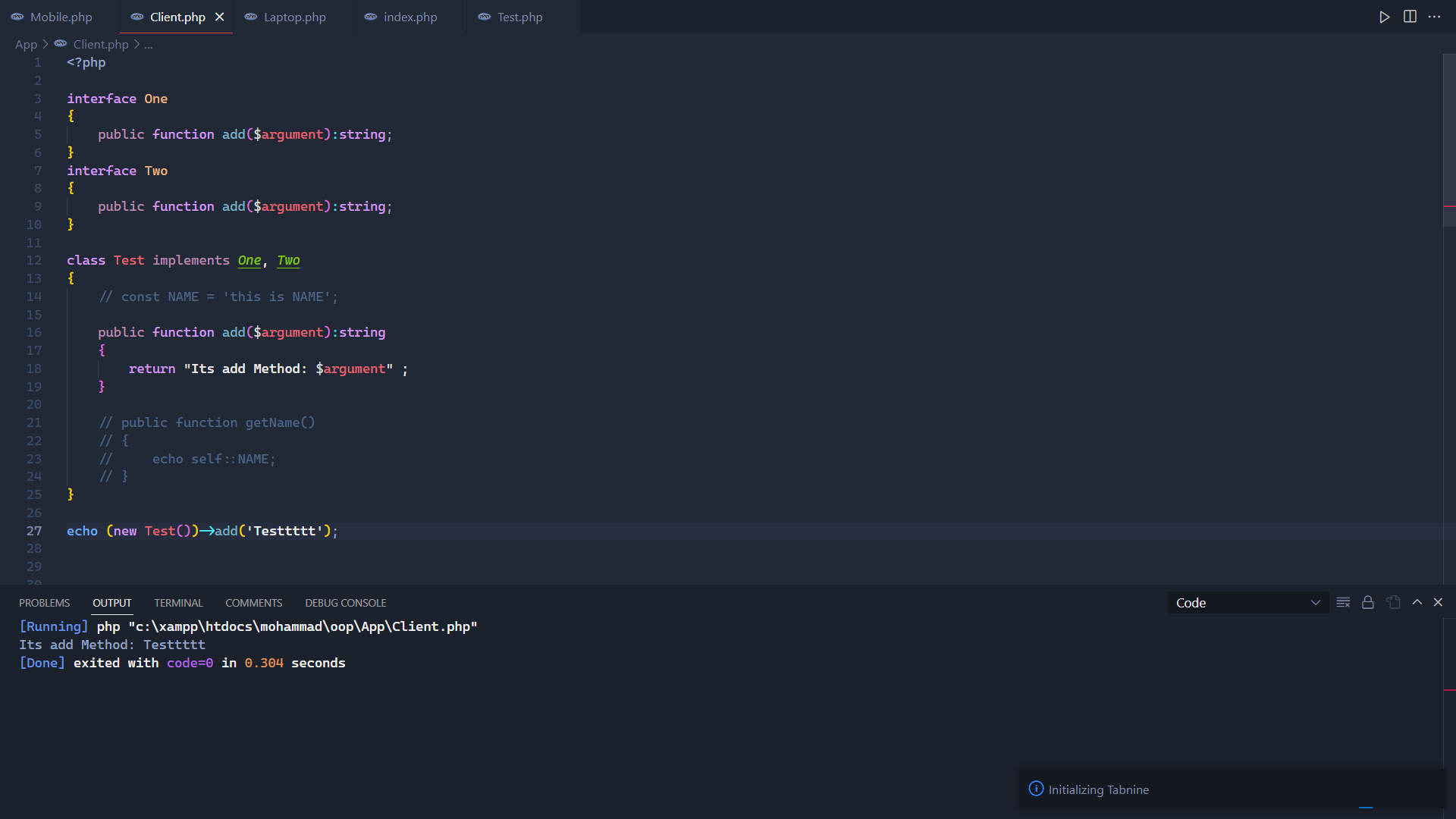This screenshot has width=1456, height=819.
Task: Clear the output with the clear icon
Action: tap(1343, 602)
